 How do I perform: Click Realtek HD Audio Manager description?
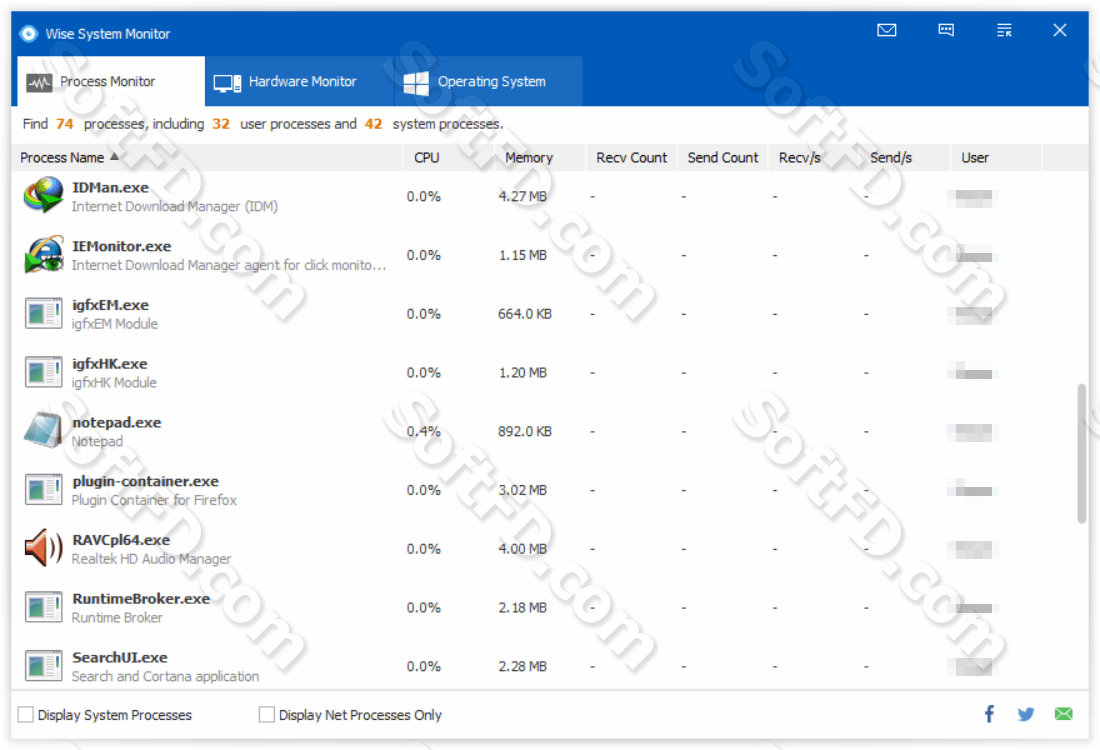[x=152, y=558]
